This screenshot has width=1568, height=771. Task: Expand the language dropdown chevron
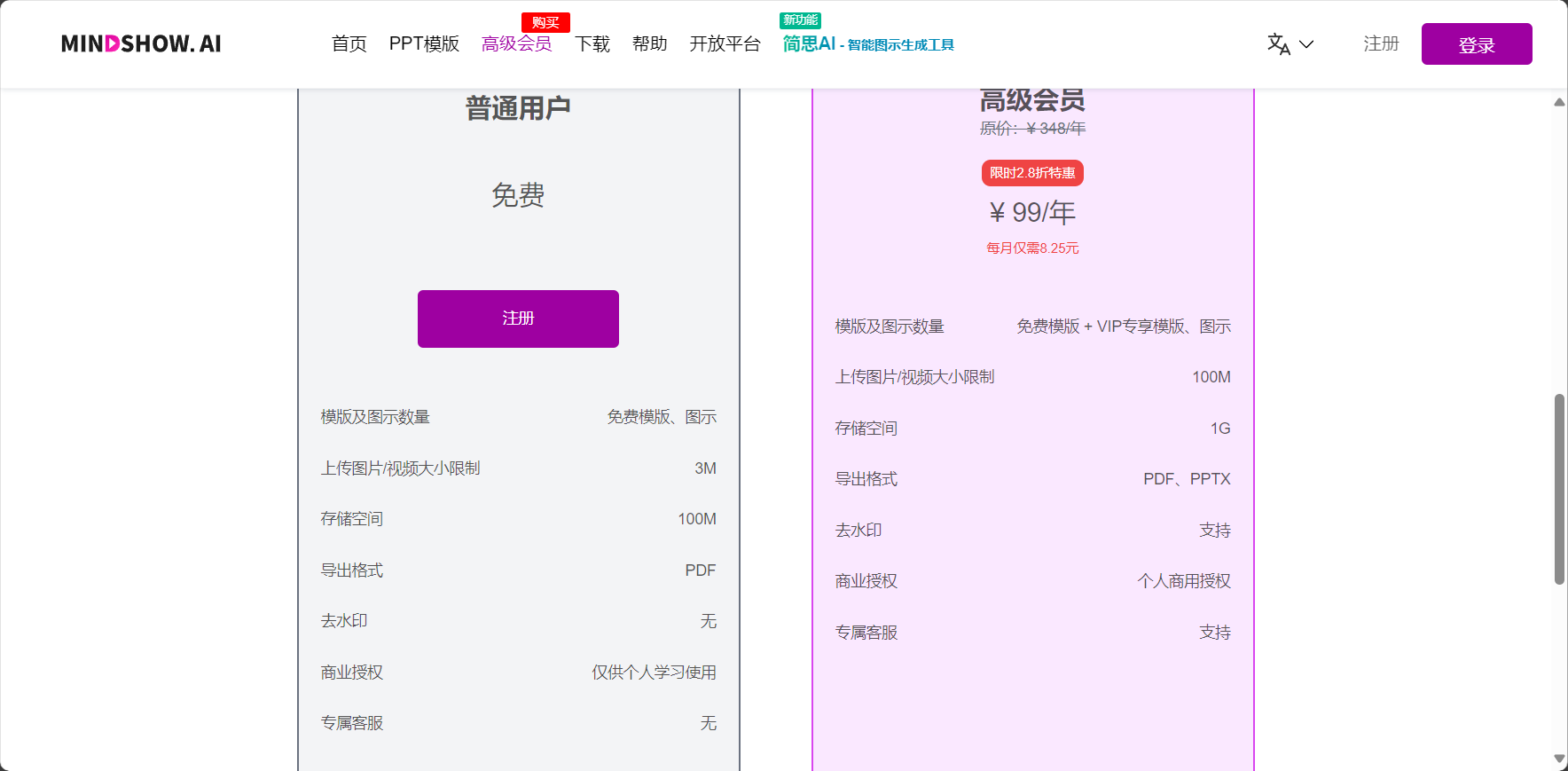[1306, 44]
